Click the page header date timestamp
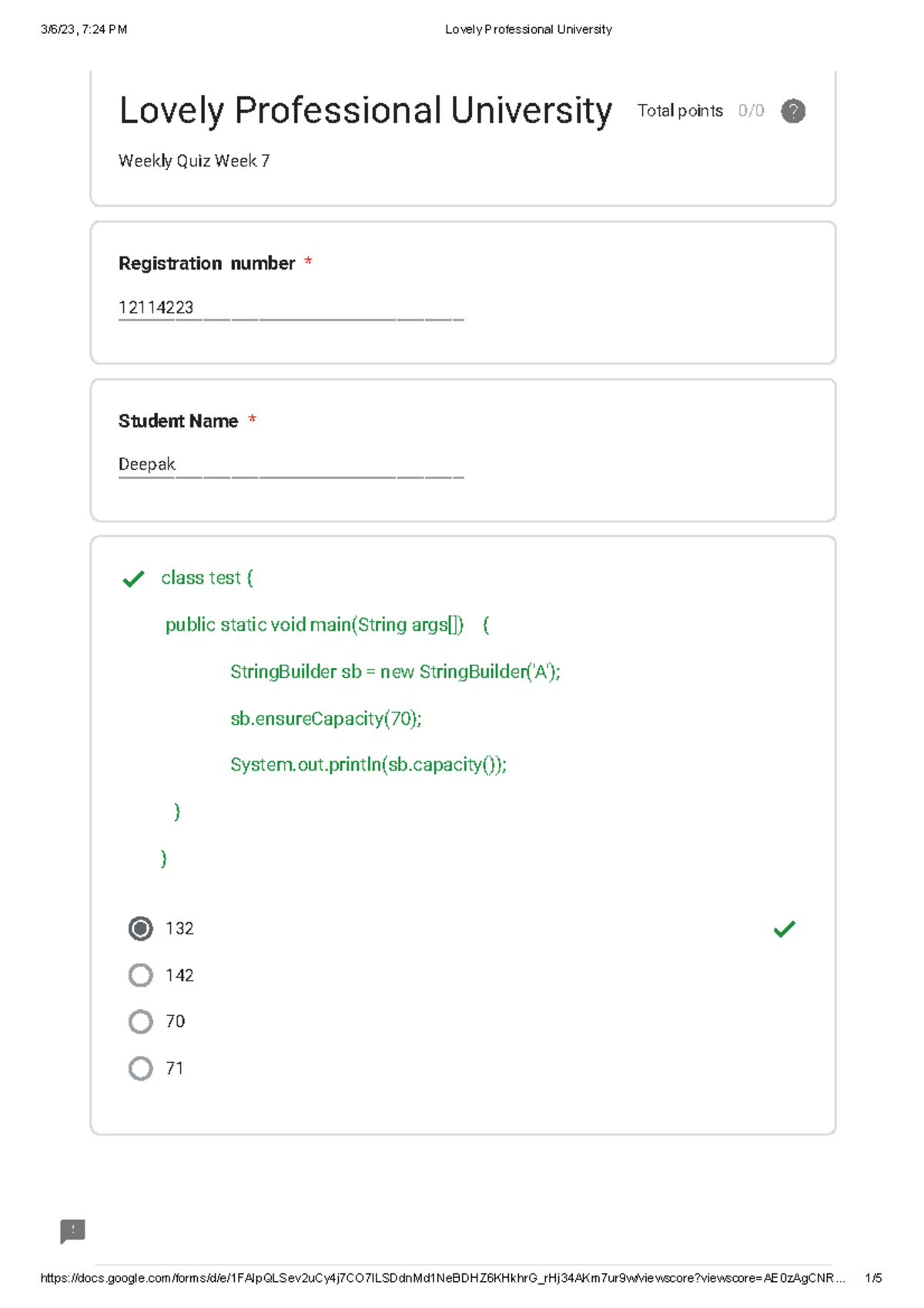Image resolution: width=924 pixels, height=1308 pixels. [x=84, y=29]
